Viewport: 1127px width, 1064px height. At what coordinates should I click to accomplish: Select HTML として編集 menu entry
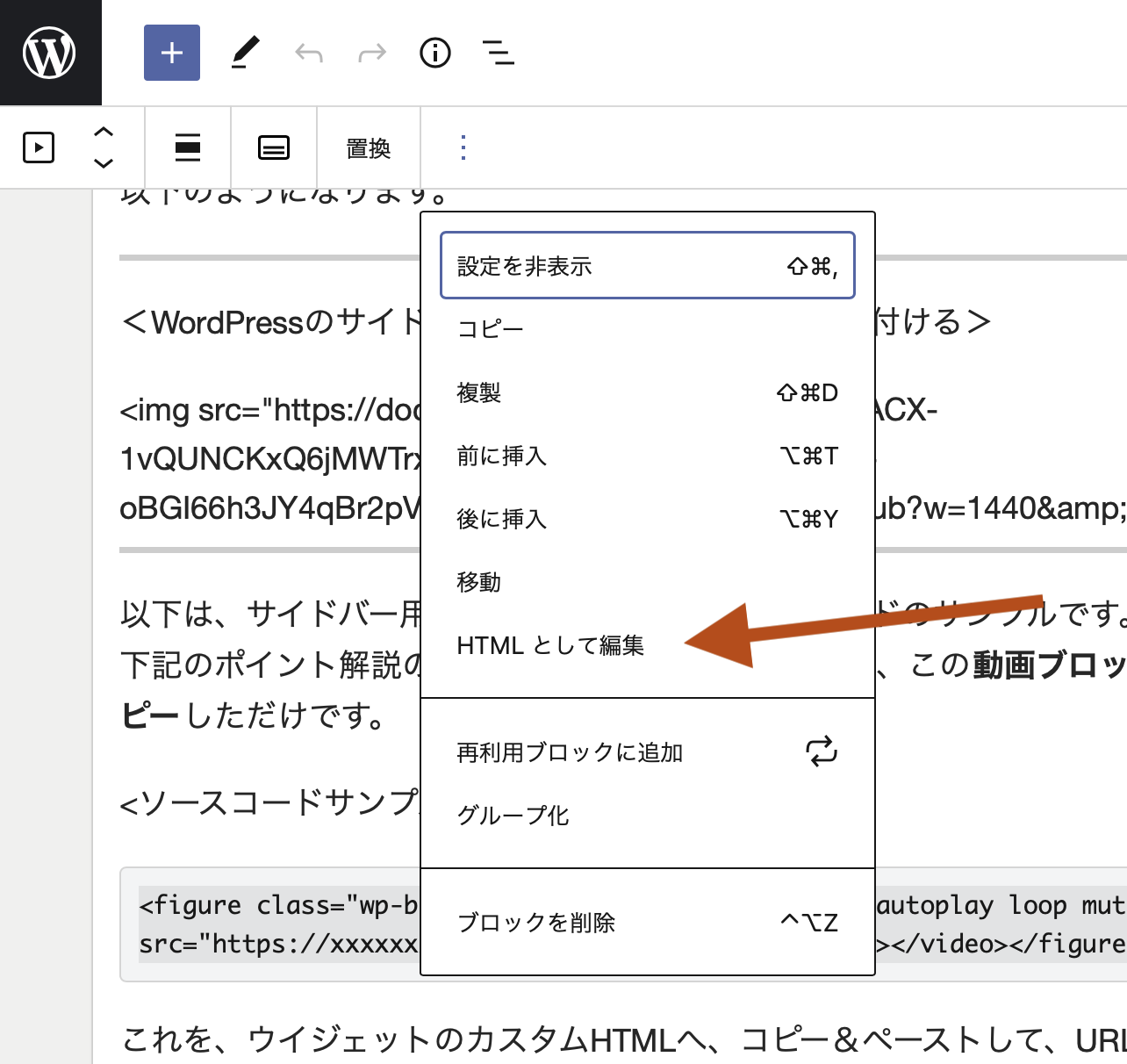550,646
